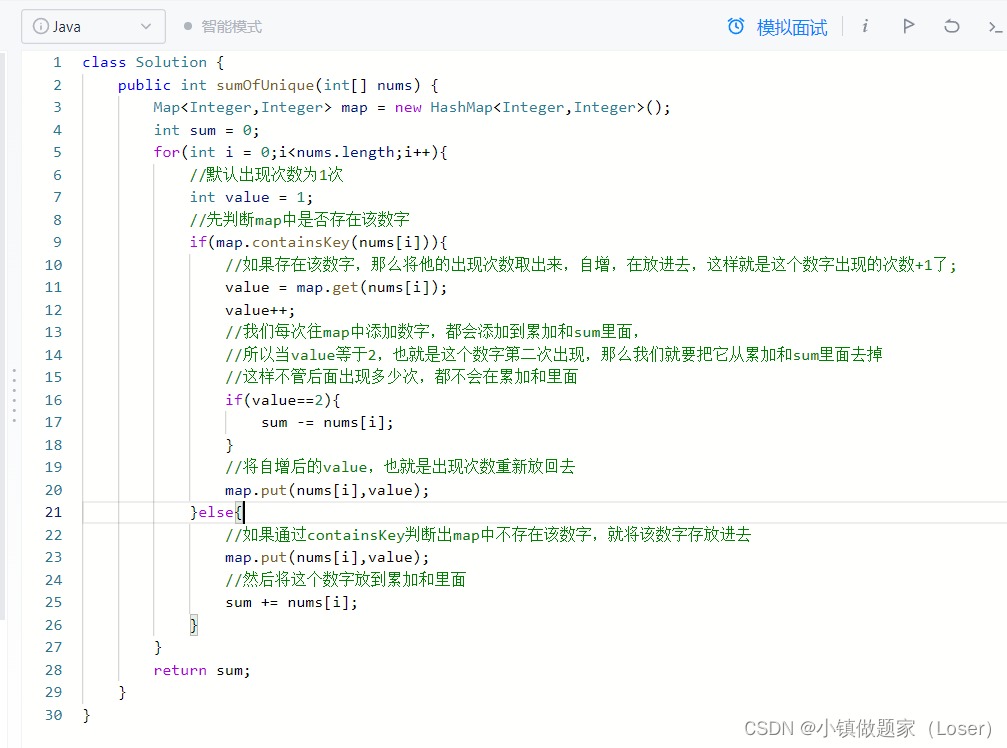This screenshot has width=1007, height=748.
Task: Click the gray dot beside 智能模式
Action: pos(190,26)
